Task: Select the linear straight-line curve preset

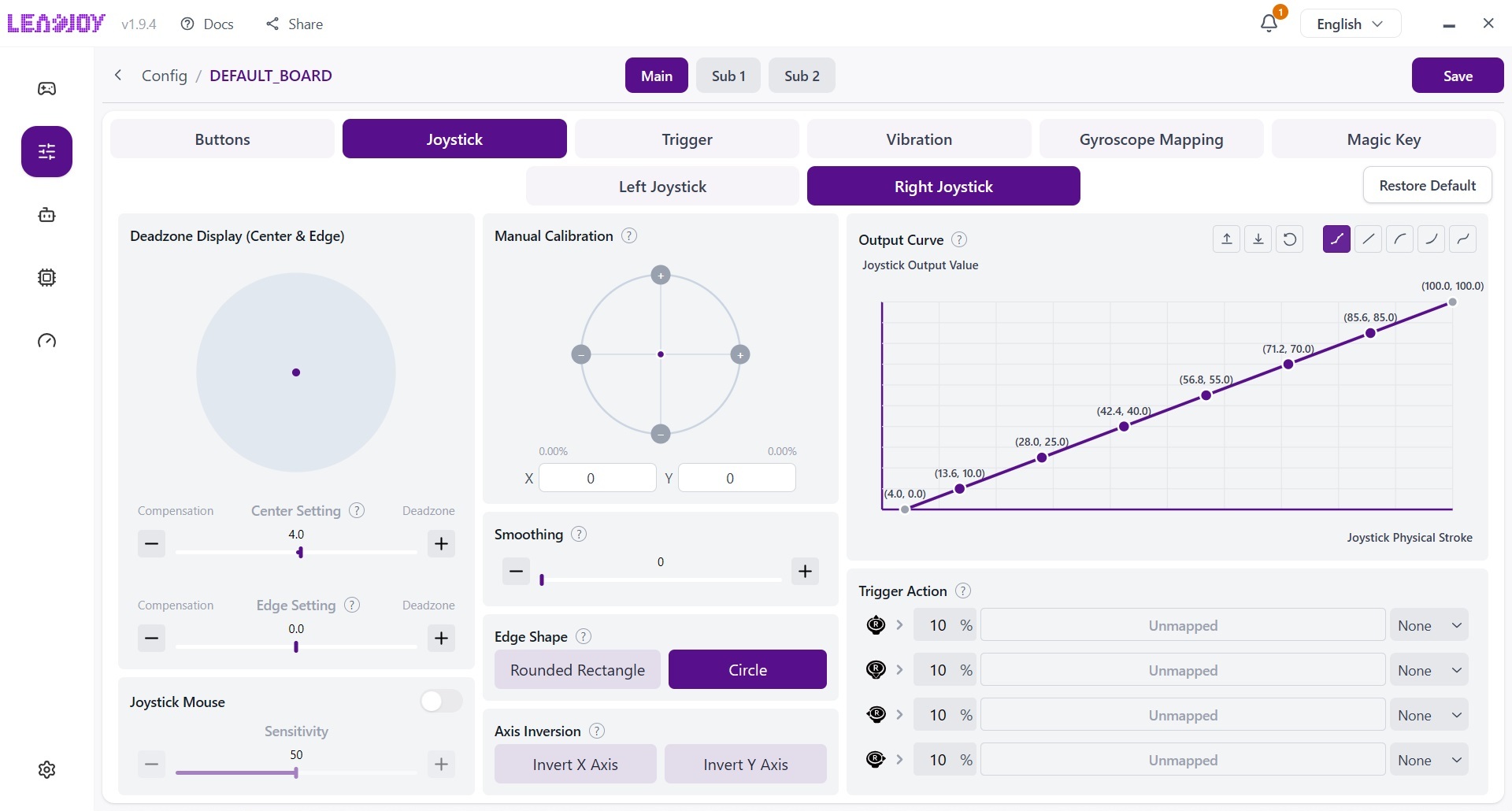Action: (x=1368, y=239)
